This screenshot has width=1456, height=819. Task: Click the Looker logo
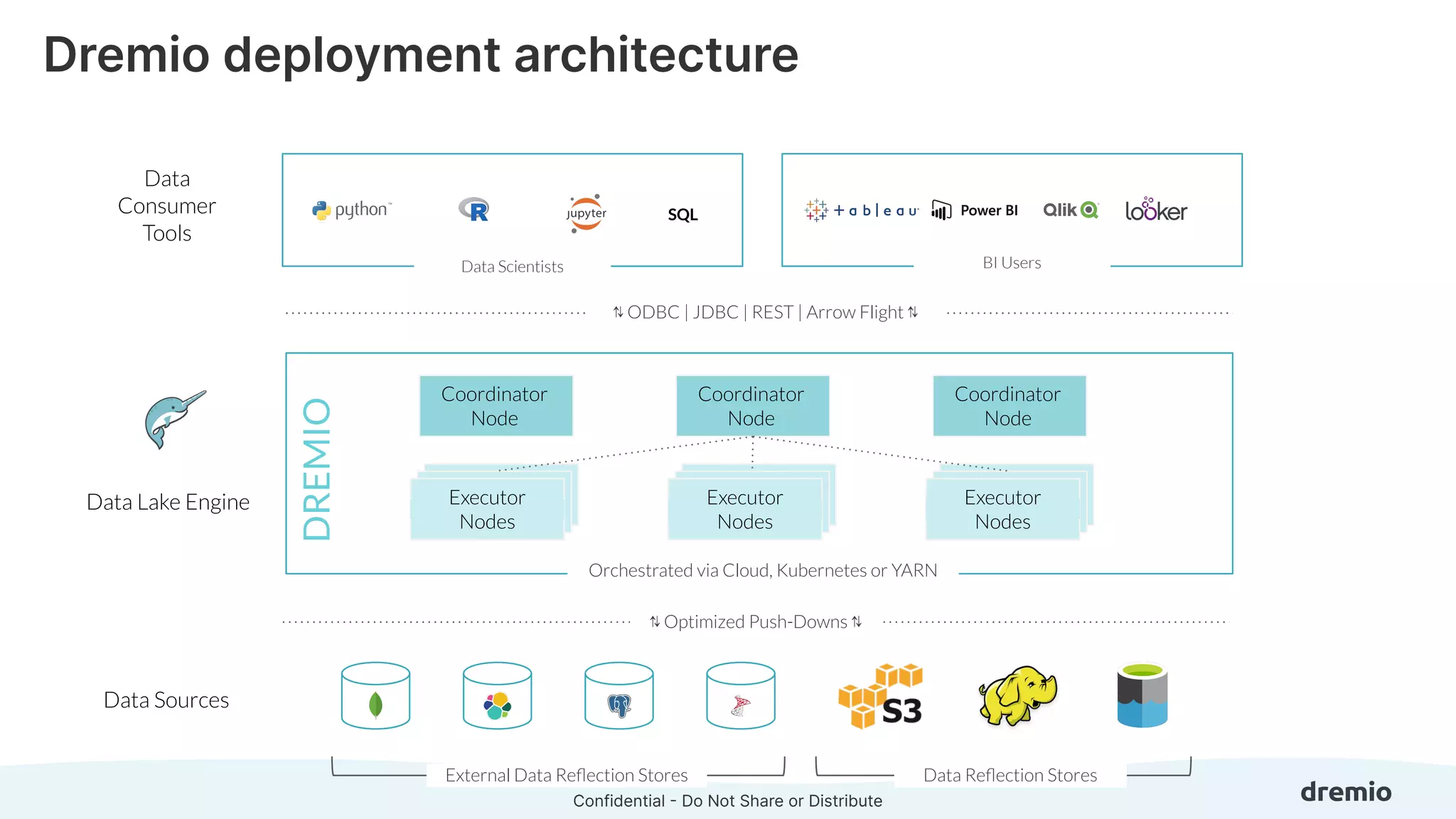tap(1156, 210)
